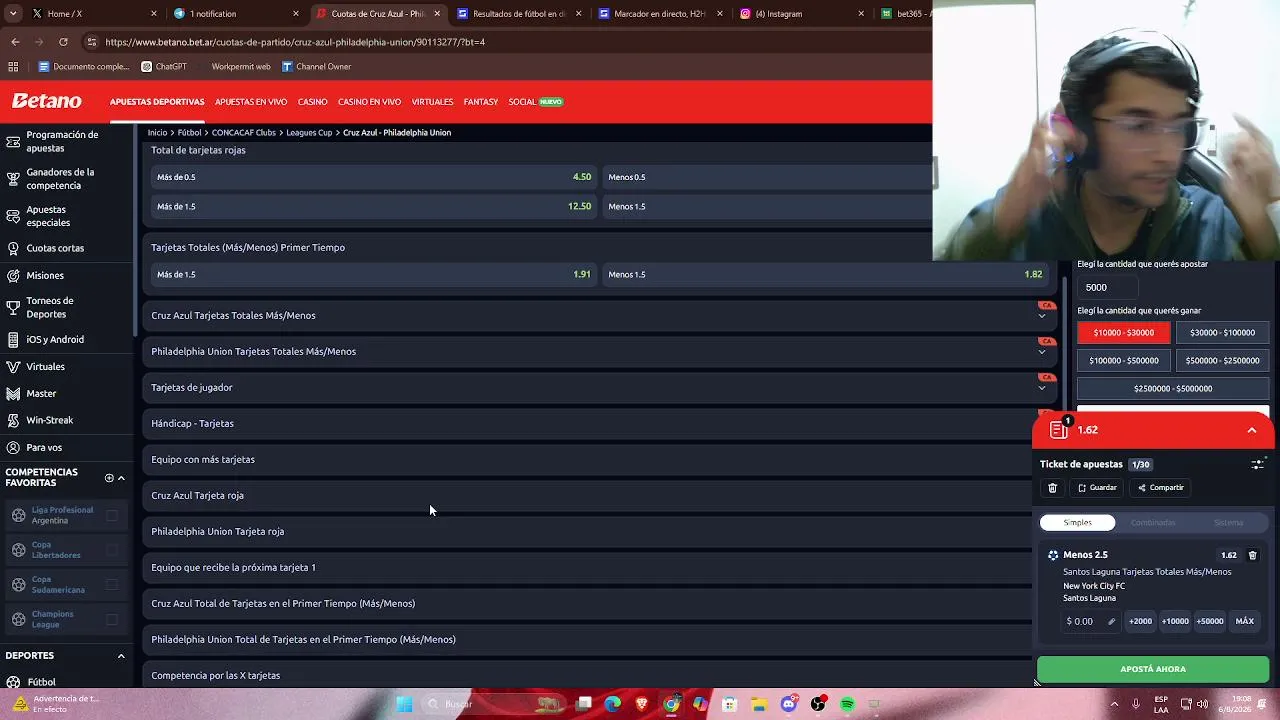The width and height of the screenshot is (1280, 720).
Task: Open File Explorer from the taskbar
Action: (x=759, y=704)
